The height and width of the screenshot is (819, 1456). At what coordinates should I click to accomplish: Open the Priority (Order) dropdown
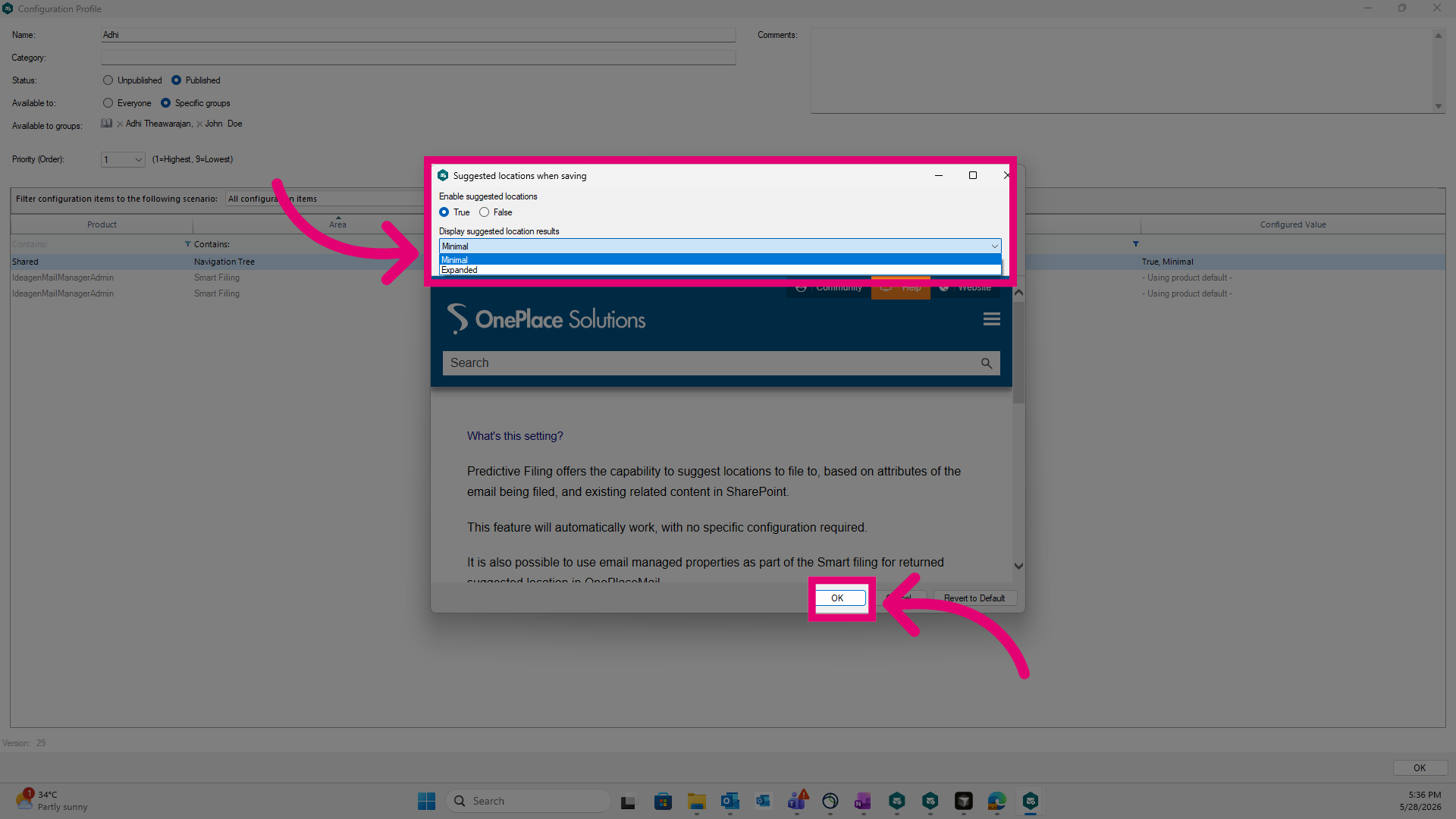pos(123,159)
